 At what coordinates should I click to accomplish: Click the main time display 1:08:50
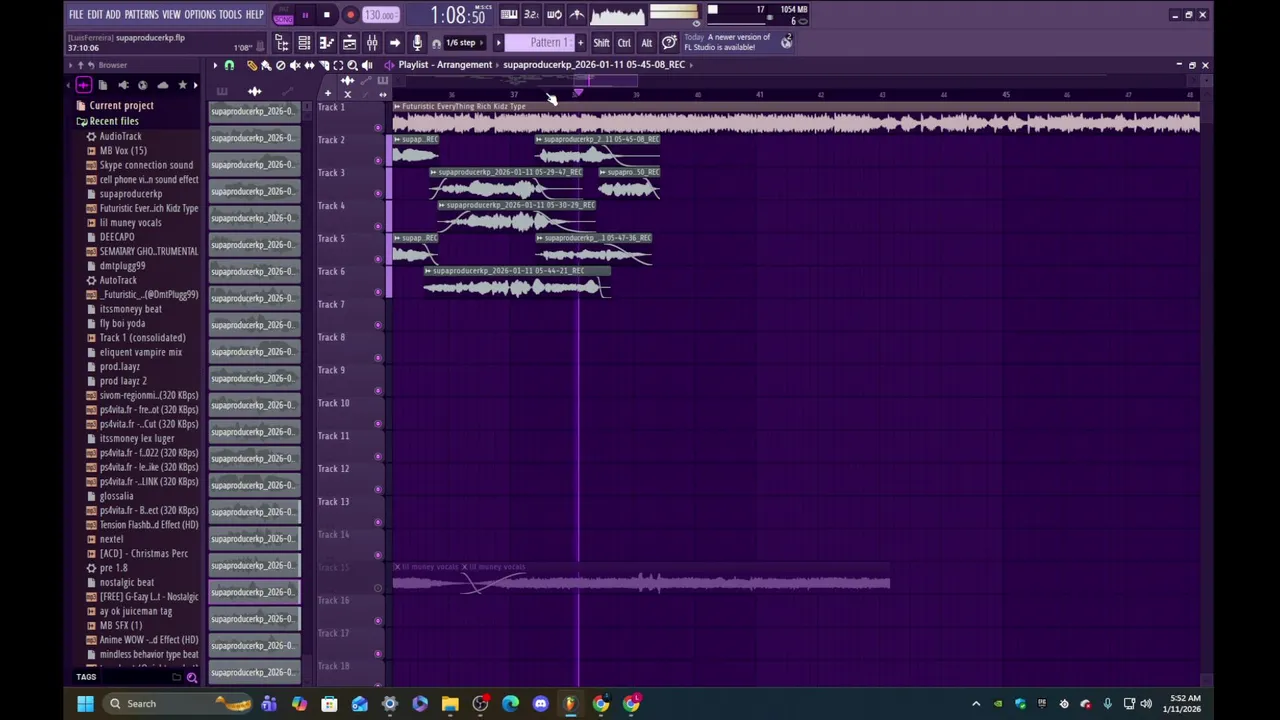tap(458, 15)
